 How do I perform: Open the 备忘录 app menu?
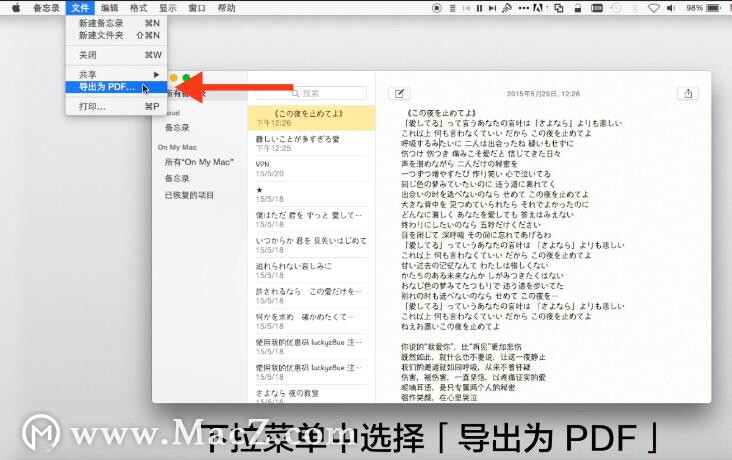click(x=46, y=7)
